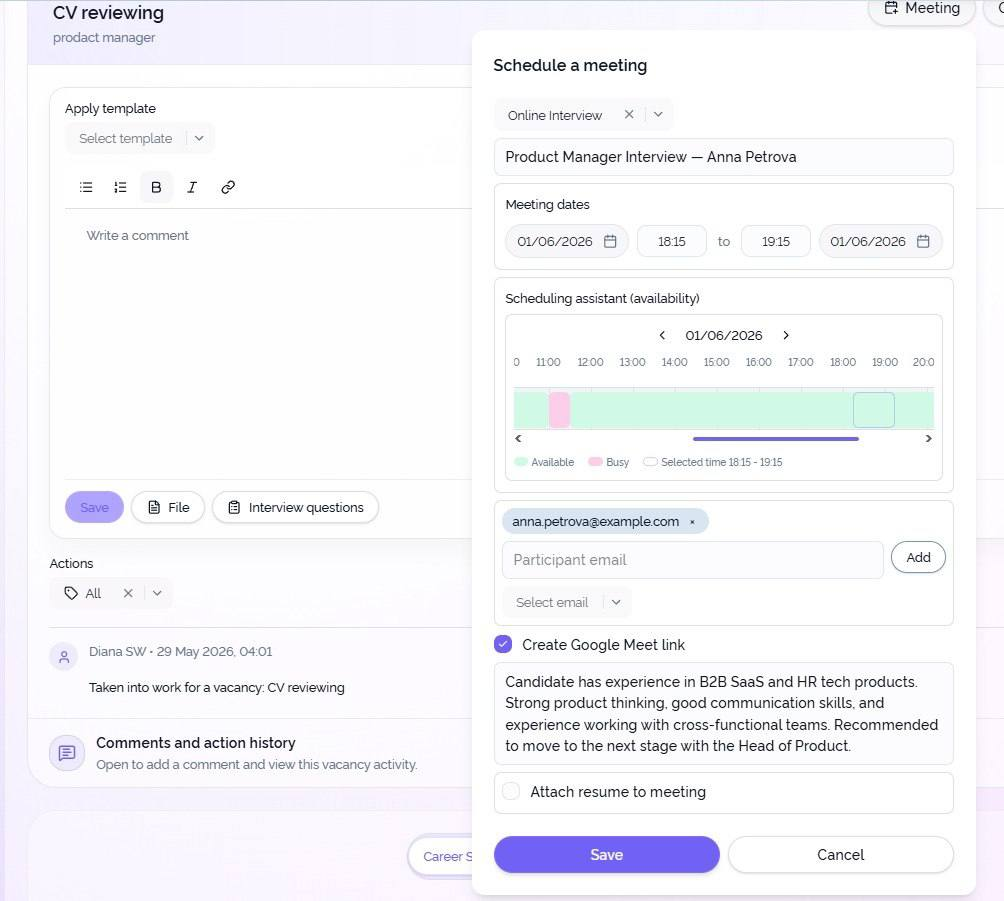Save the scheduled meeting

coord(606,854)
